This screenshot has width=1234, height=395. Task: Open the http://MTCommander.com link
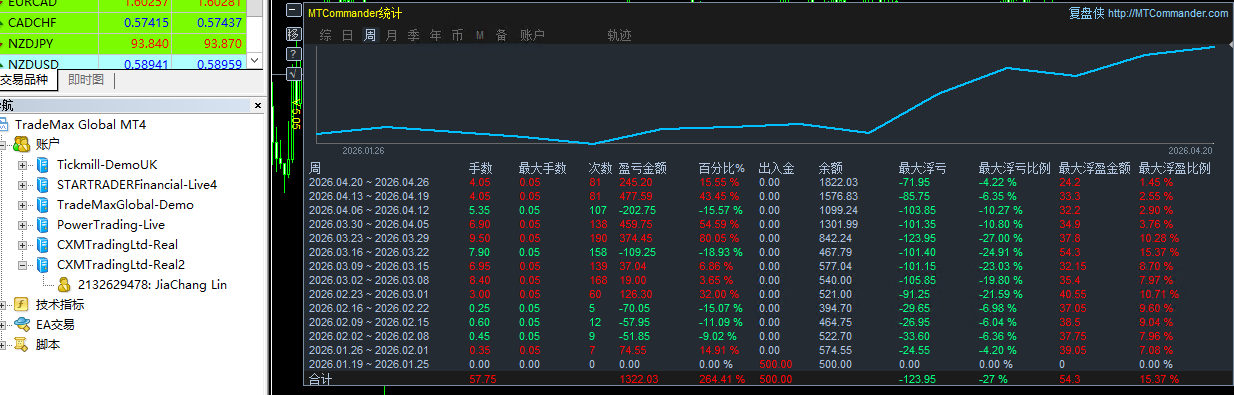tap(1168, 13)
